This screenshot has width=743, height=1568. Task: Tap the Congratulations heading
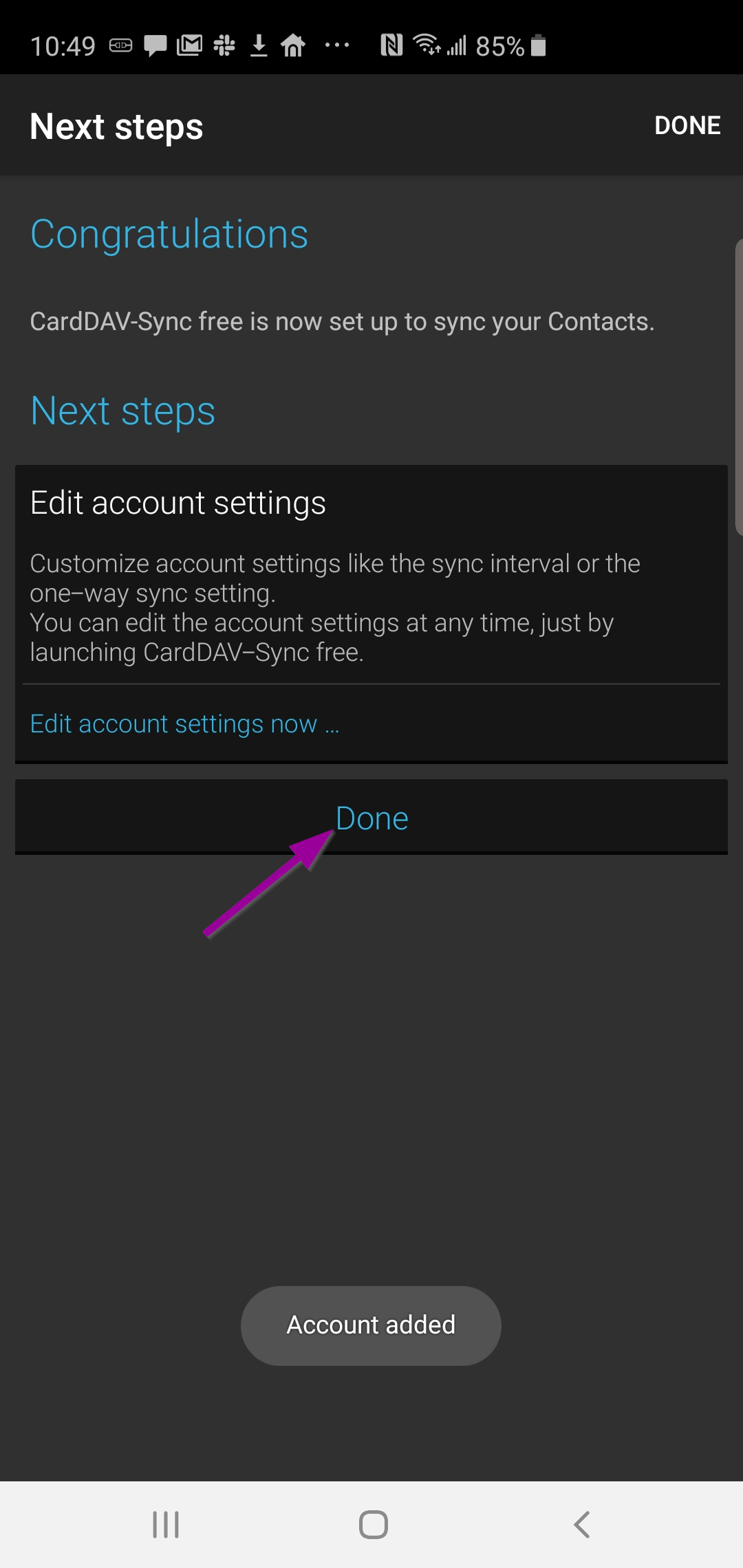pos(169,235)
